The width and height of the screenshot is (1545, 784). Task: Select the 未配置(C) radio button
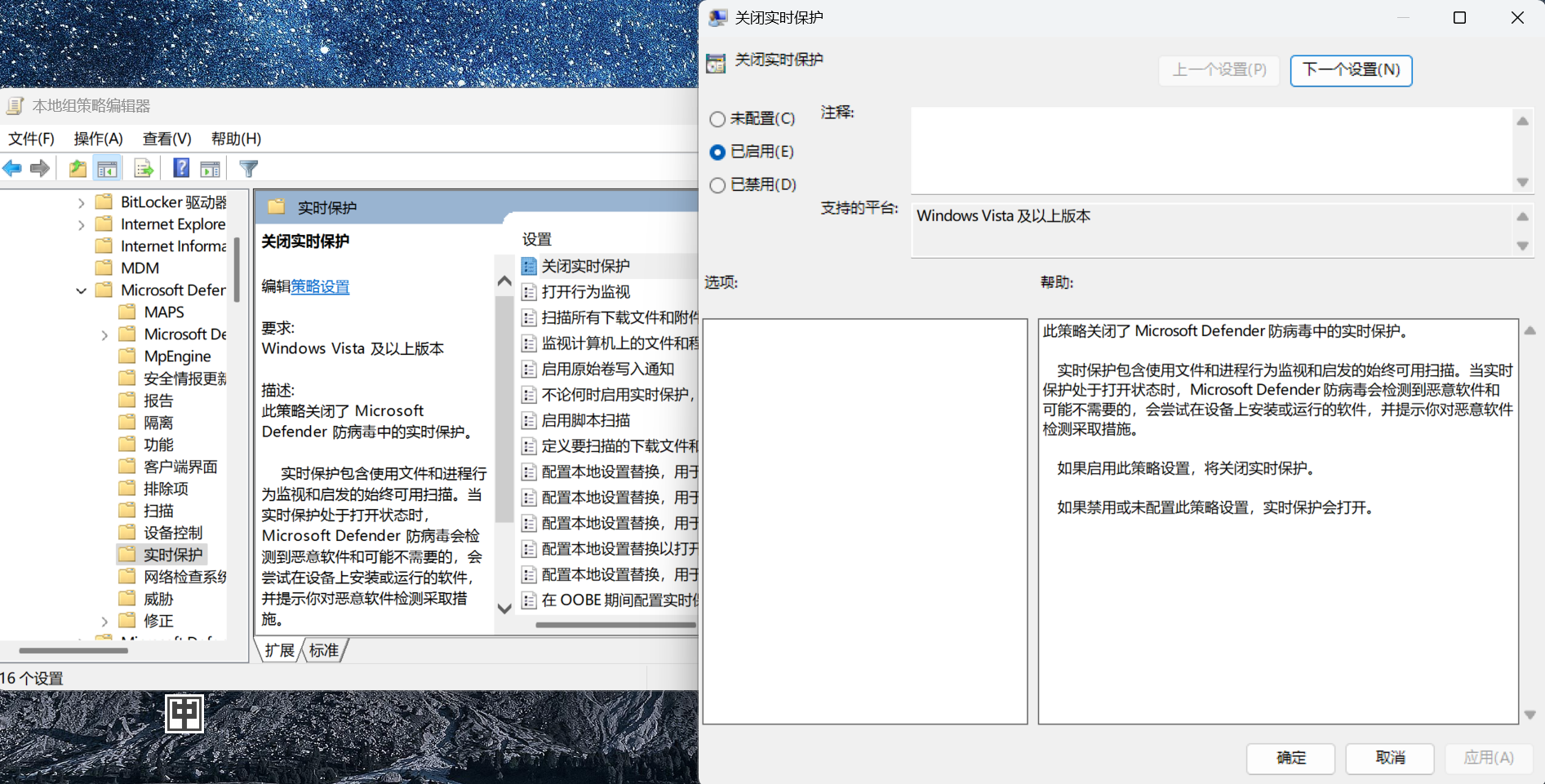717,119
